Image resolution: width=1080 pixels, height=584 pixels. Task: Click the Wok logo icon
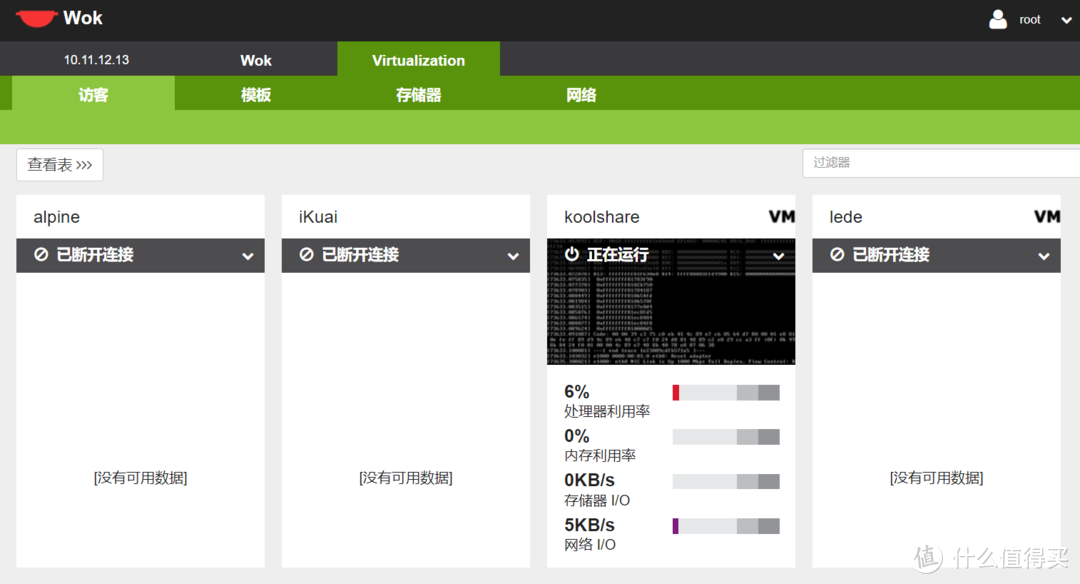pos(36,18)
